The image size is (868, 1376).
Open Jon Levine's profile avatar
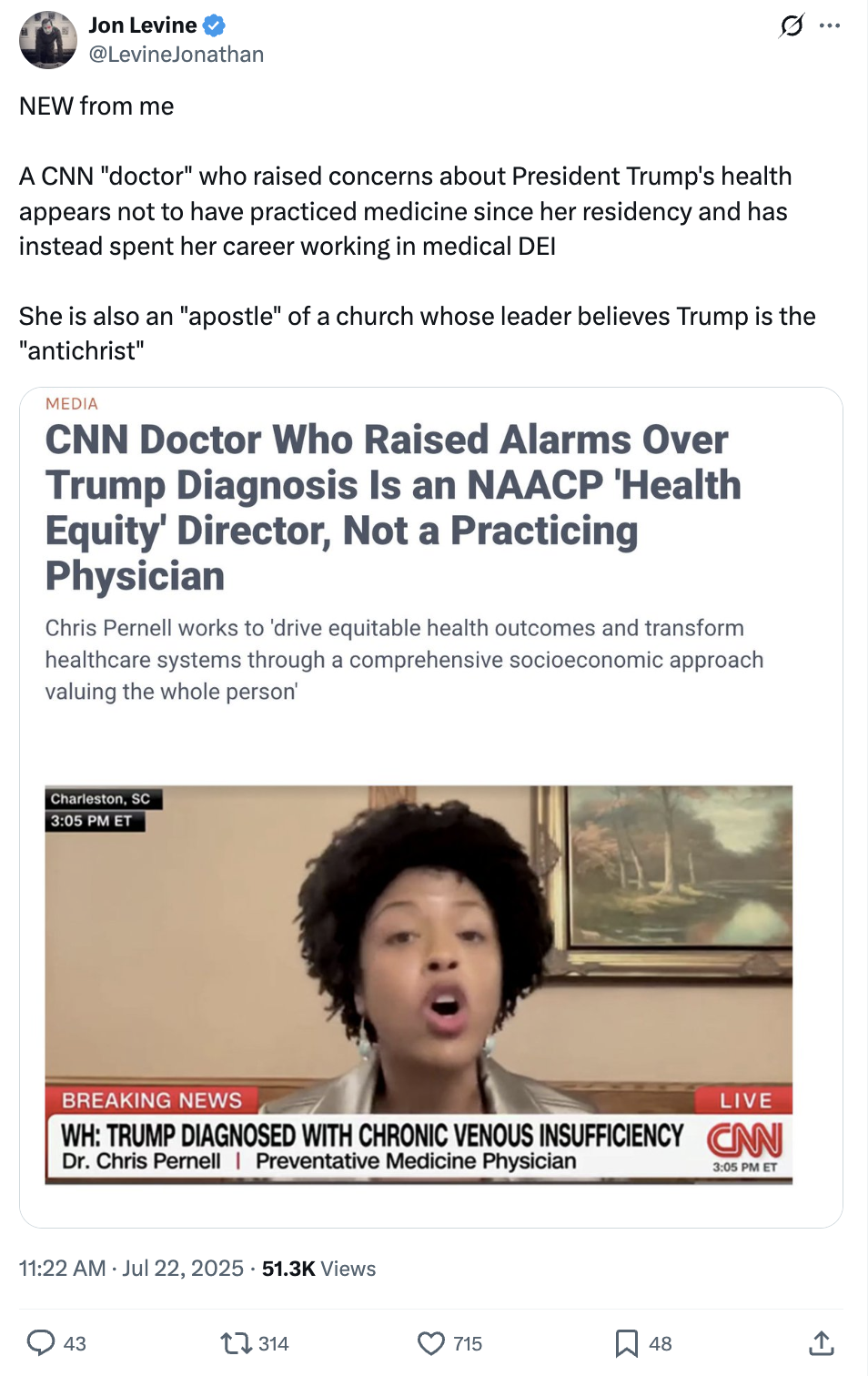47,39
